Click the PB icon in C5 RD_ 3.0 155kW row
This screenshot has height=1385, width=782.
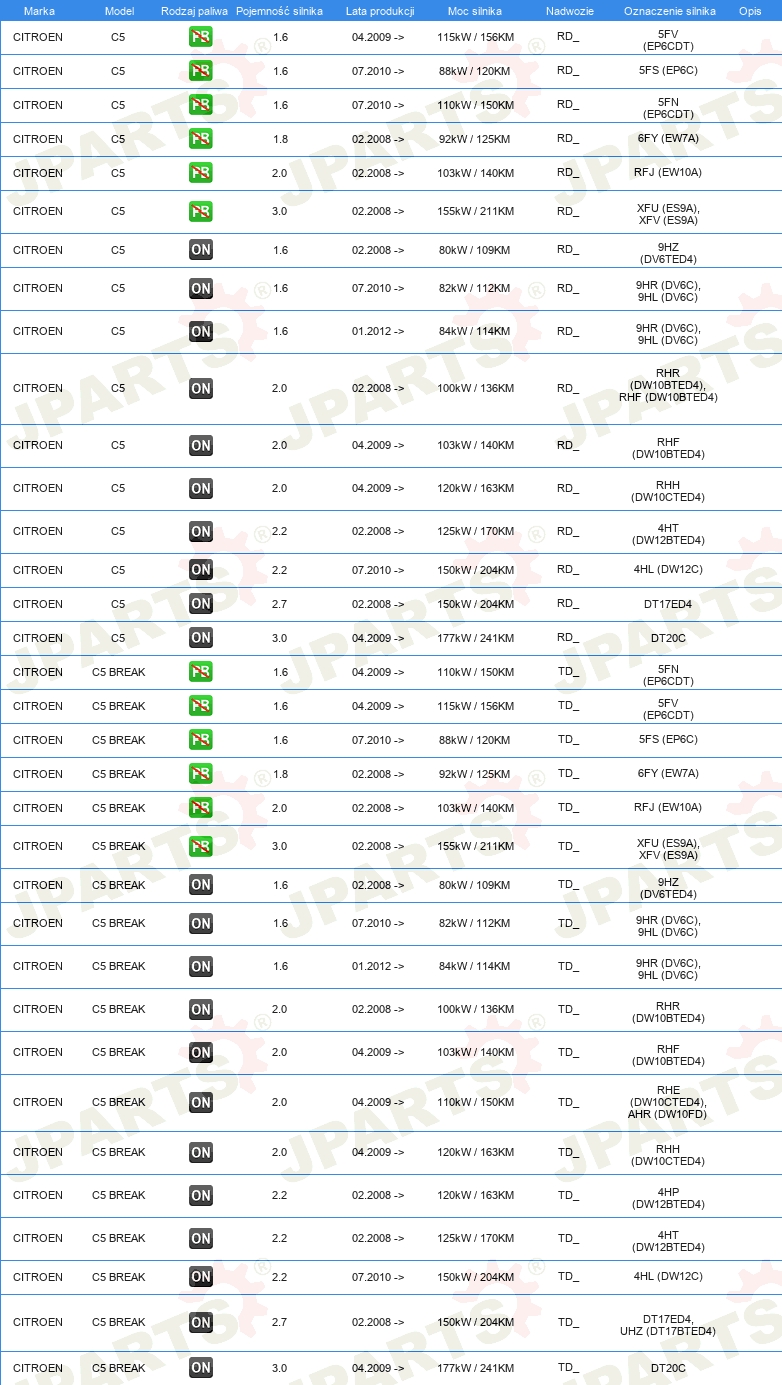coord(201,212)
